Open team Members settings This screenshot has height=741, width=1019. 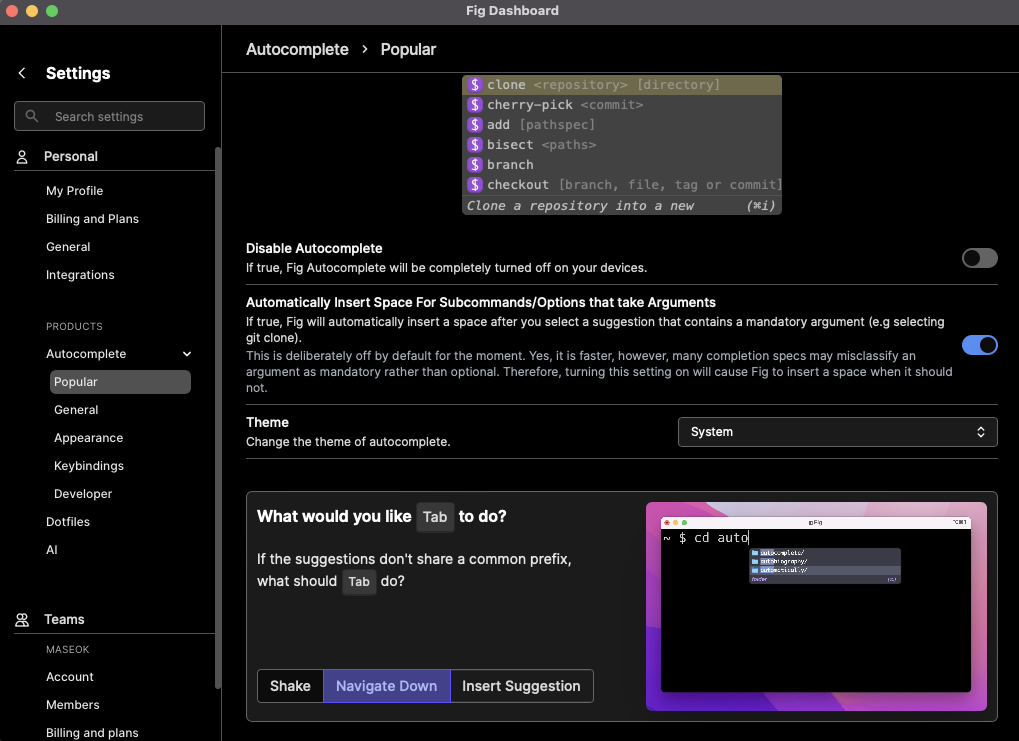(73, 705)
